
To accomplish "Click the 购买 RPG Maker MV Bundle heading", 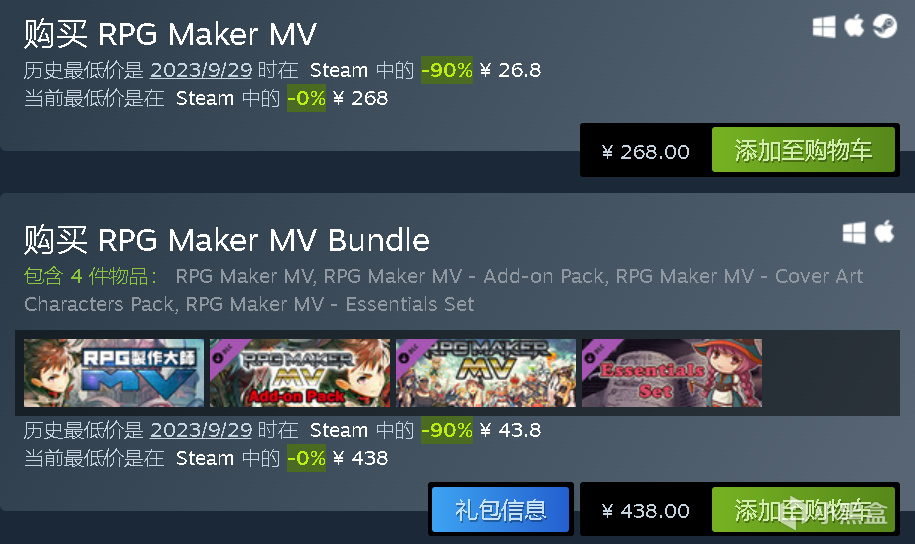I will coord(226,240).
